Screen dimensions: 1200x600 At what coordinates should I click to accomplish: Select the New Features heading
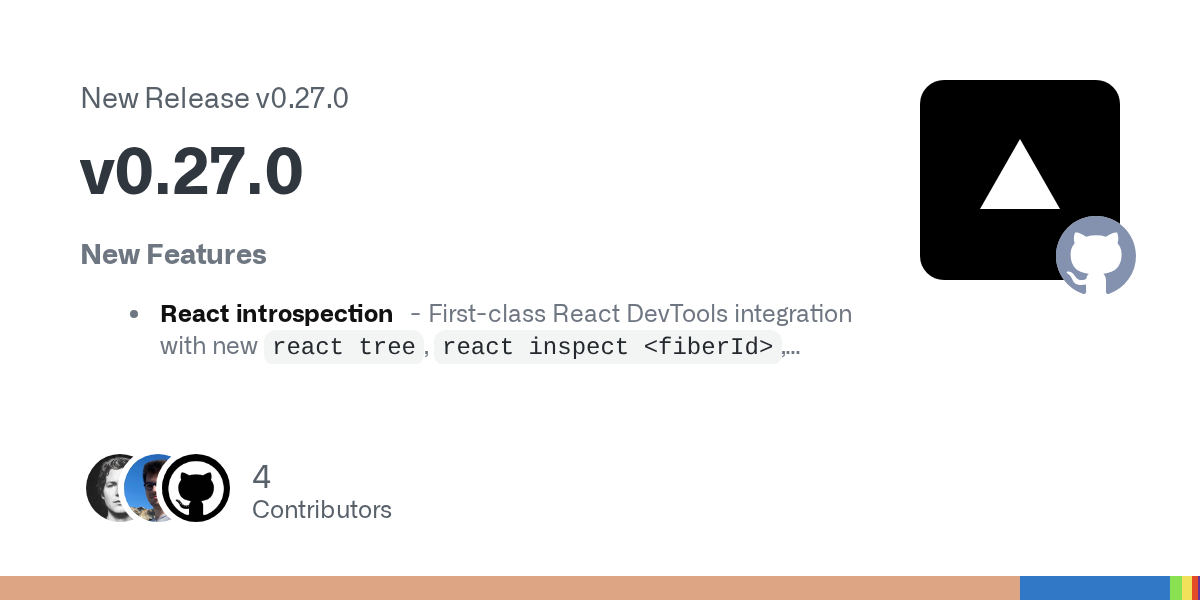coord(173,254)
